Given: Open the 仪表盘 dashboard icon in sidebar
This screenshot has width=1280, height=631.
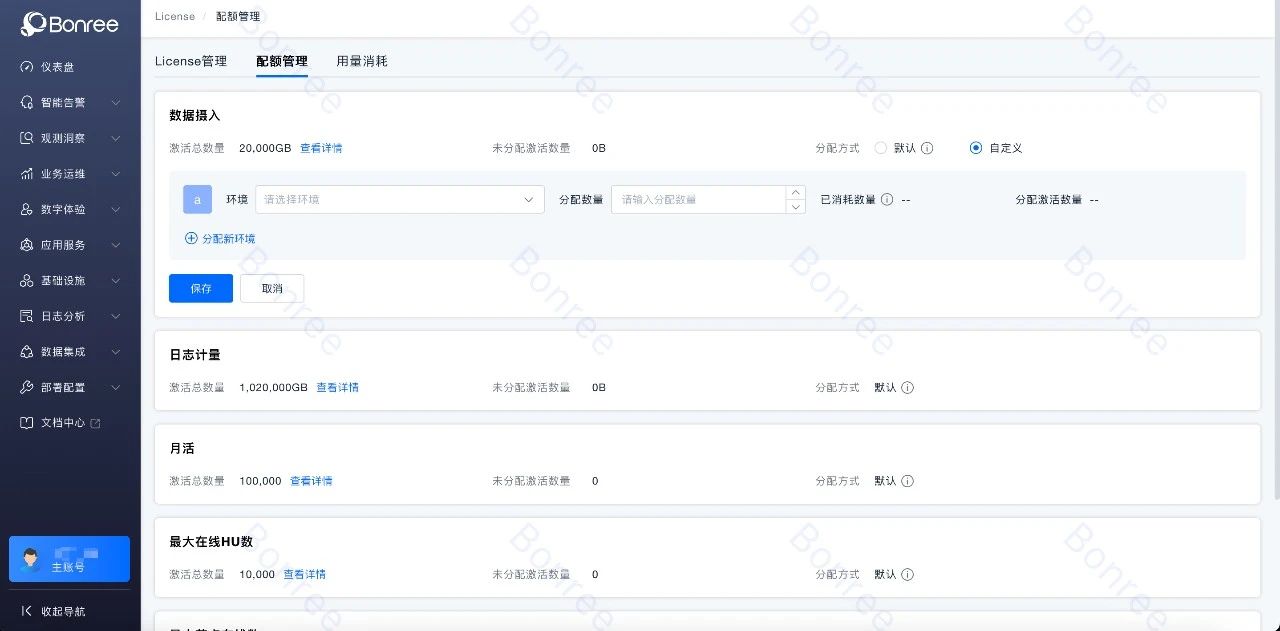Looking at the screenshot, I should [x=27, y=67].
